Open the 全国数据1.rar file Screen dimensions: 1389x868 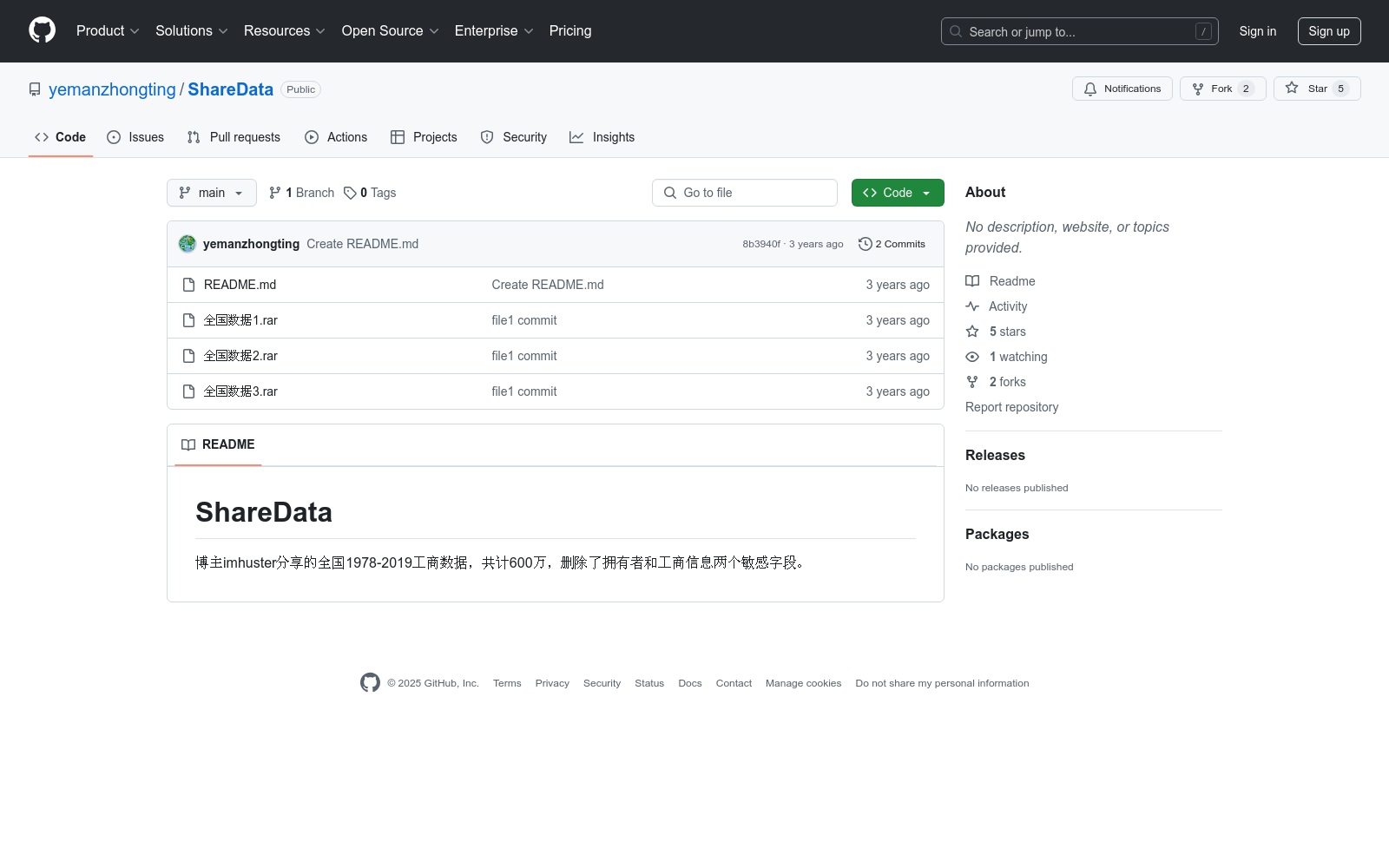tap(240, 320)
